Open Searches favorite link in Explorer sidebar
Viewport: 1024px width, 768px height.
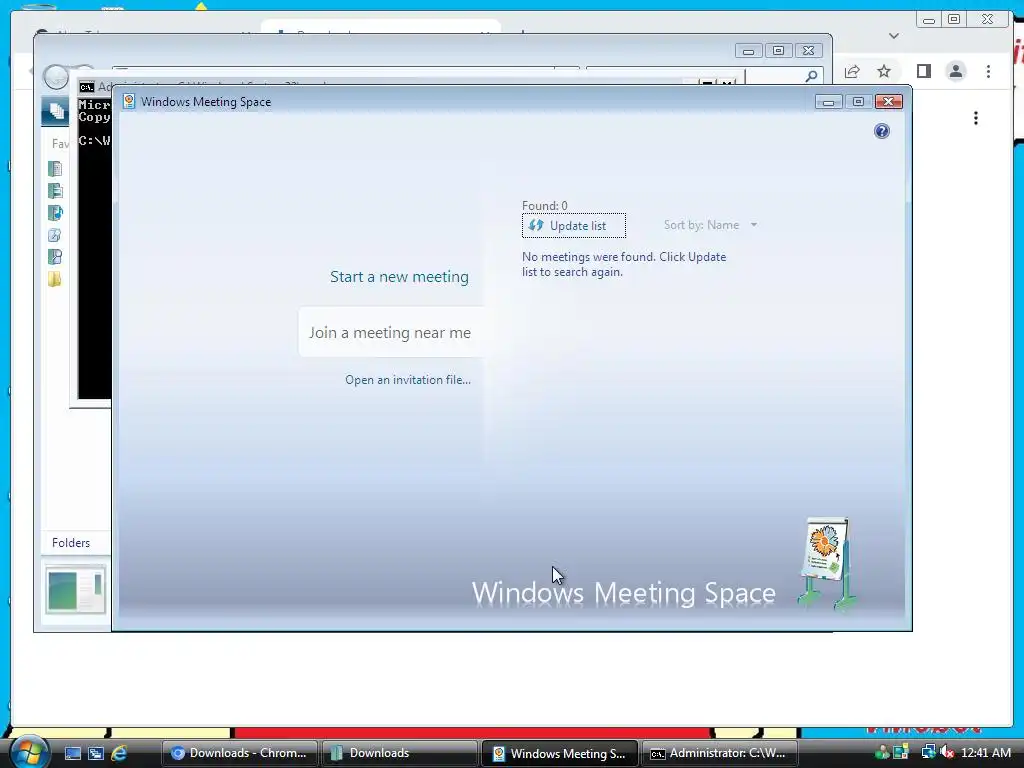click(x=55, y=257)
